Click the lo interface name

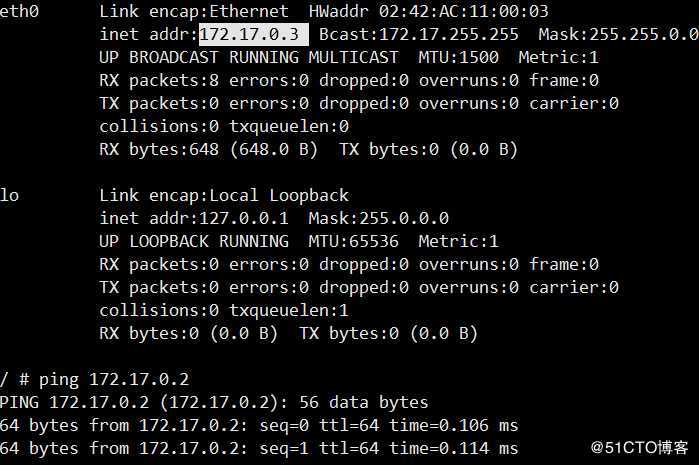pos(10,195)
